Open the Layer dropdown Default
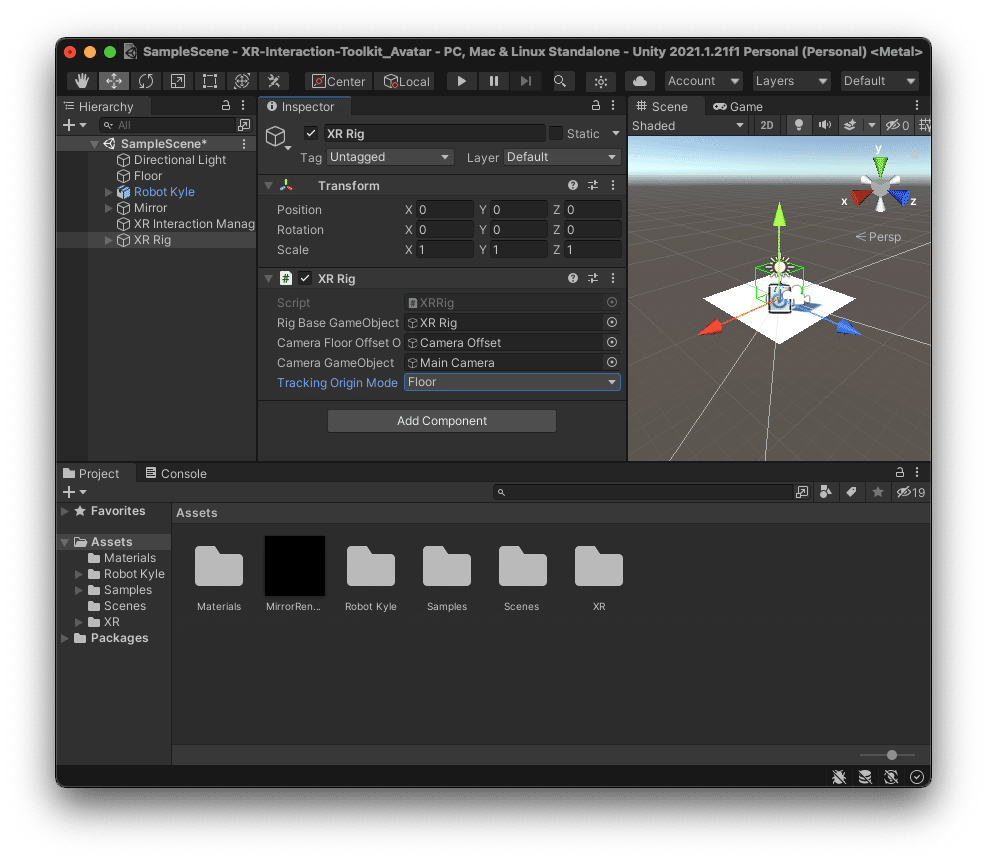The image size is (987, 861). [561, 157]
